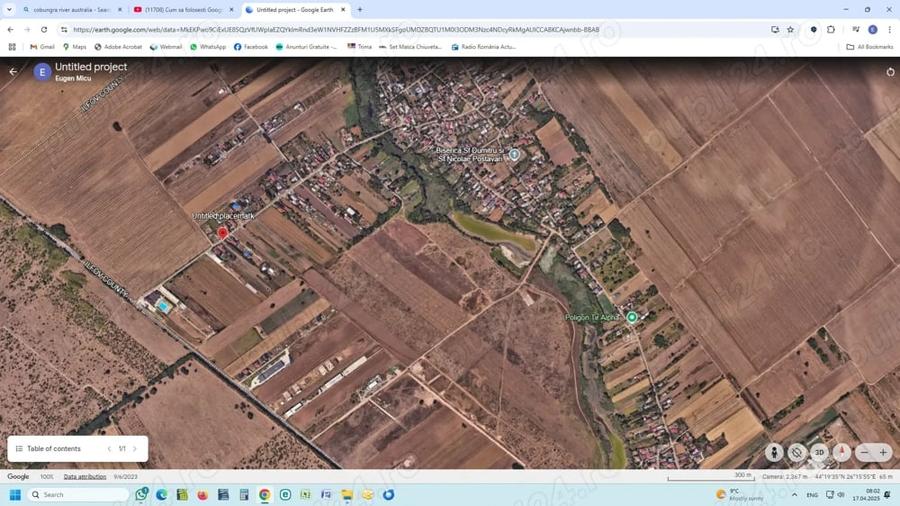The width and height of the screenshot is (900, 506).
Task: Zoom in with the plus button
Action: [x=883, y=453]
